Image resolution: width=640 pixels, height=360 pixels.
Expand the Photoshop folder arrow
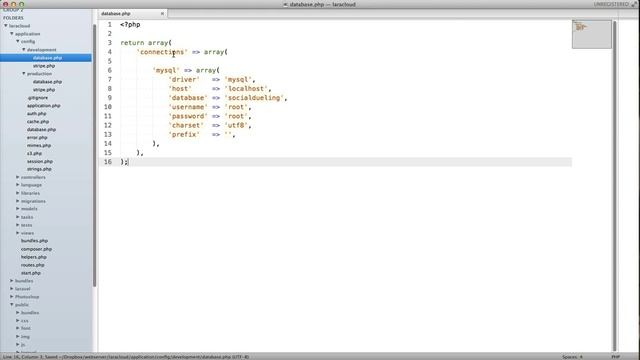coord(12,297)
